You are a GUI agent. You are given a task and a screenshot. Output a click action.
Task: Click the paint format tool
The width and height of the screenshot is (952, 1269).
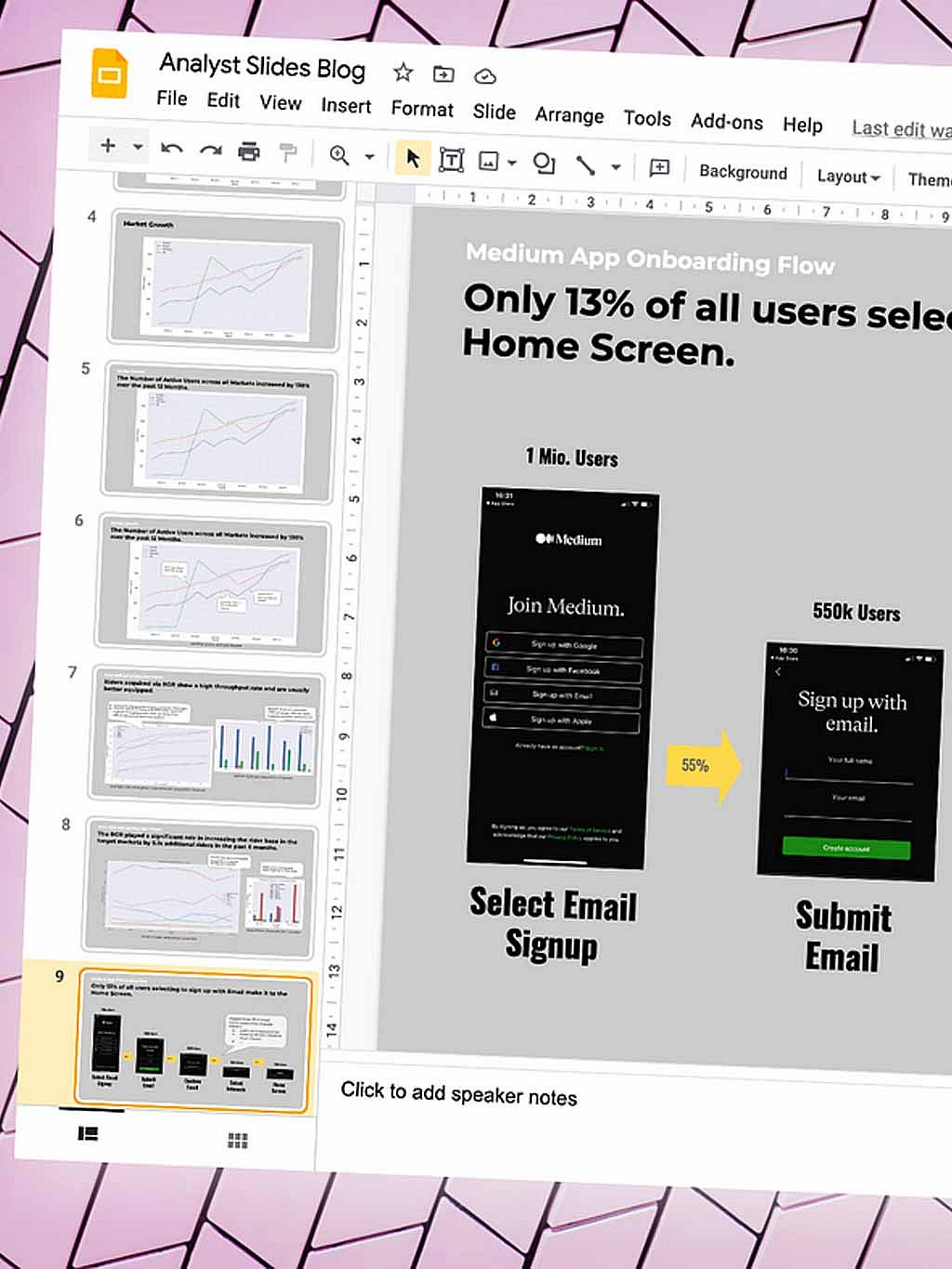tap(289, 151)
